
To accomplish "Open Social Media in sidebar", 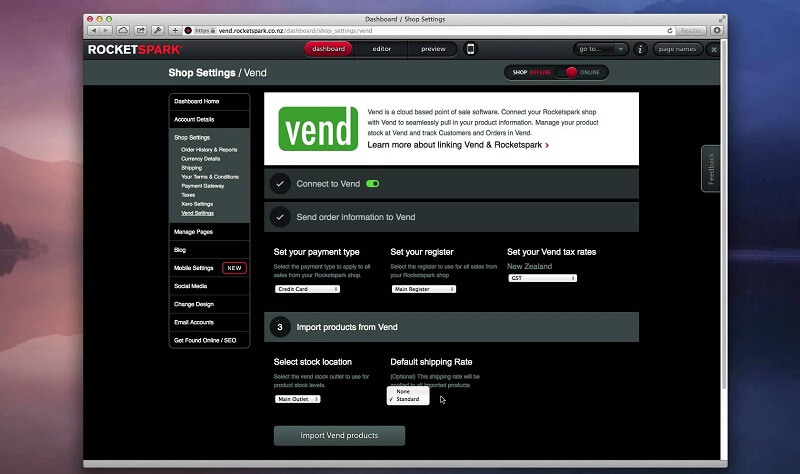I will [209, 286].
